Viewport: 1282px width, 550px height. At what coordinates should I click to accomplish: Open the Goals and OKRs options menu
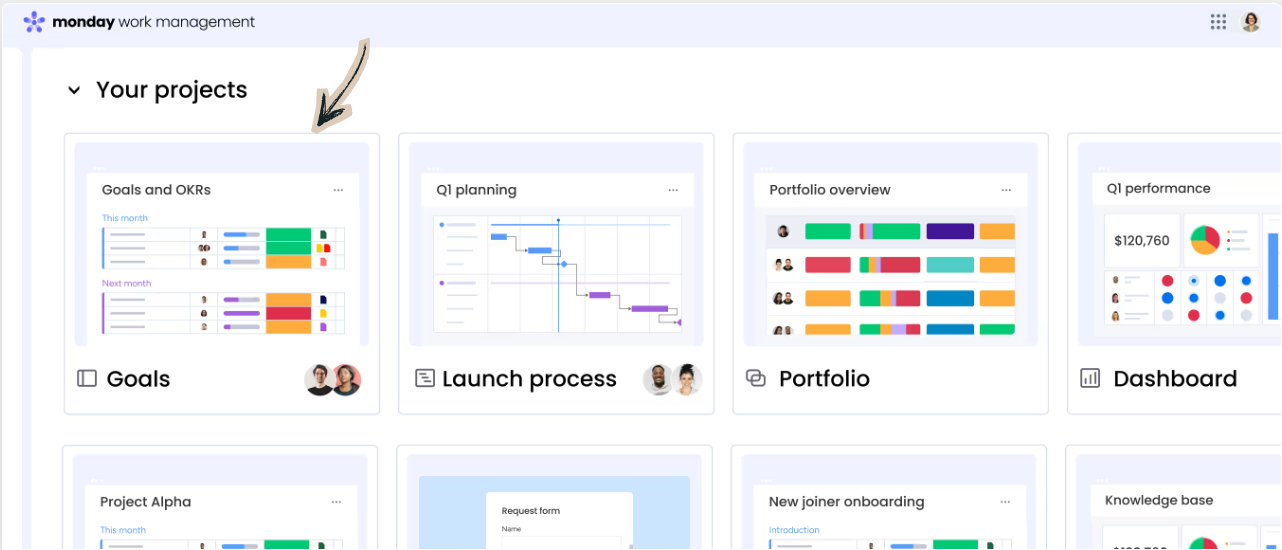(338, 190)
